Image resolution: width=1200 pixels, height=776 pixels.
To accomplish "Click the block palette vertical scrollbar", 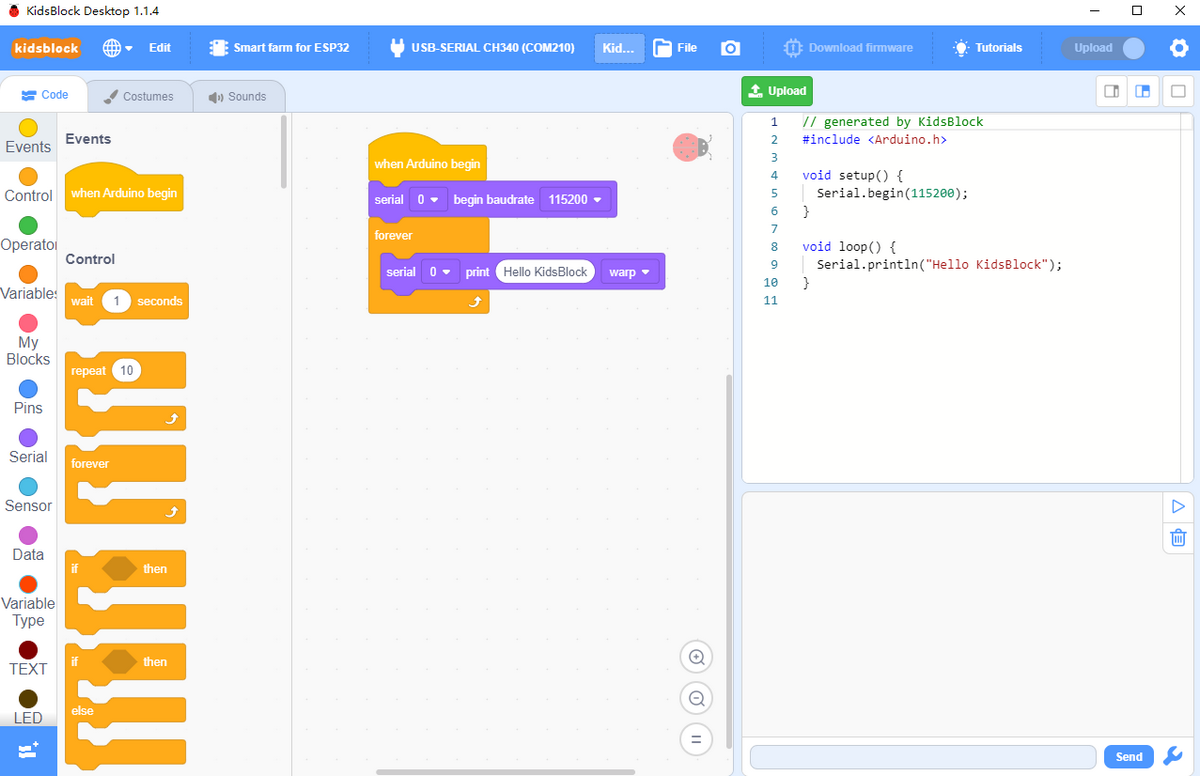I will coord(284,150).
